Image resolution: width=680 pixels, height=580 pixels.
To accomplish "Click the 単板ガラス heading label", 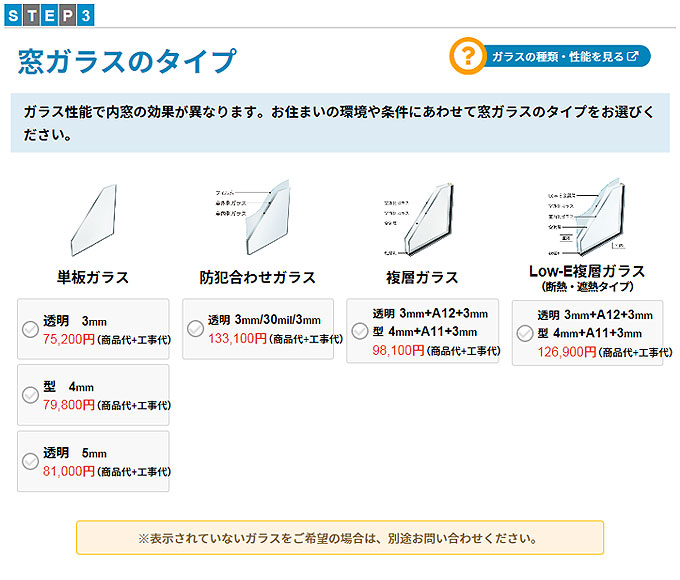I will [92, 277].
